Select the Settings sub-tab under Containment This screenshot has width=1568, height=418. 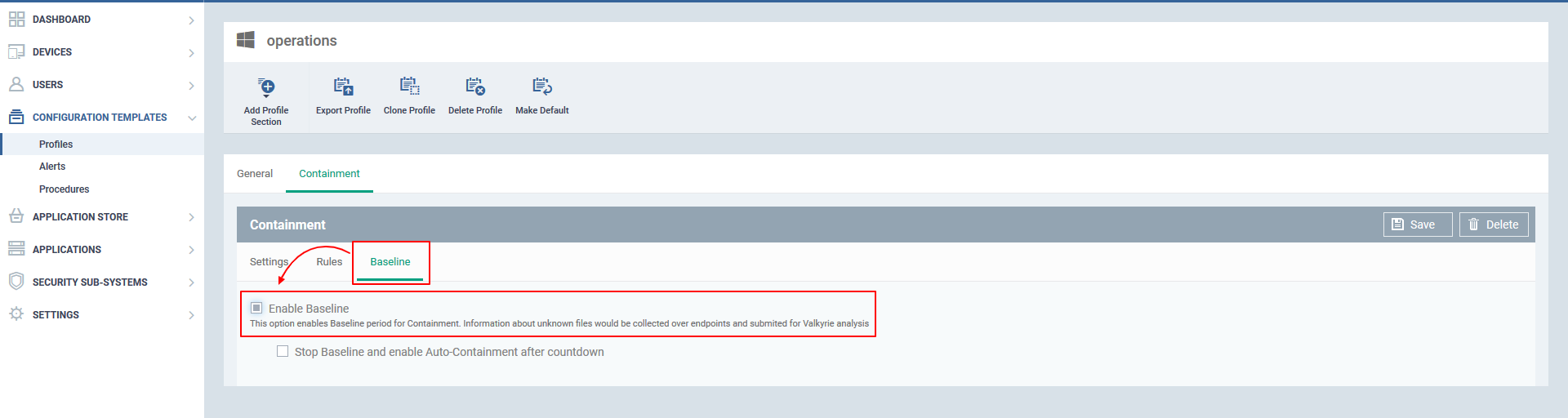click(x=269, y=262)
